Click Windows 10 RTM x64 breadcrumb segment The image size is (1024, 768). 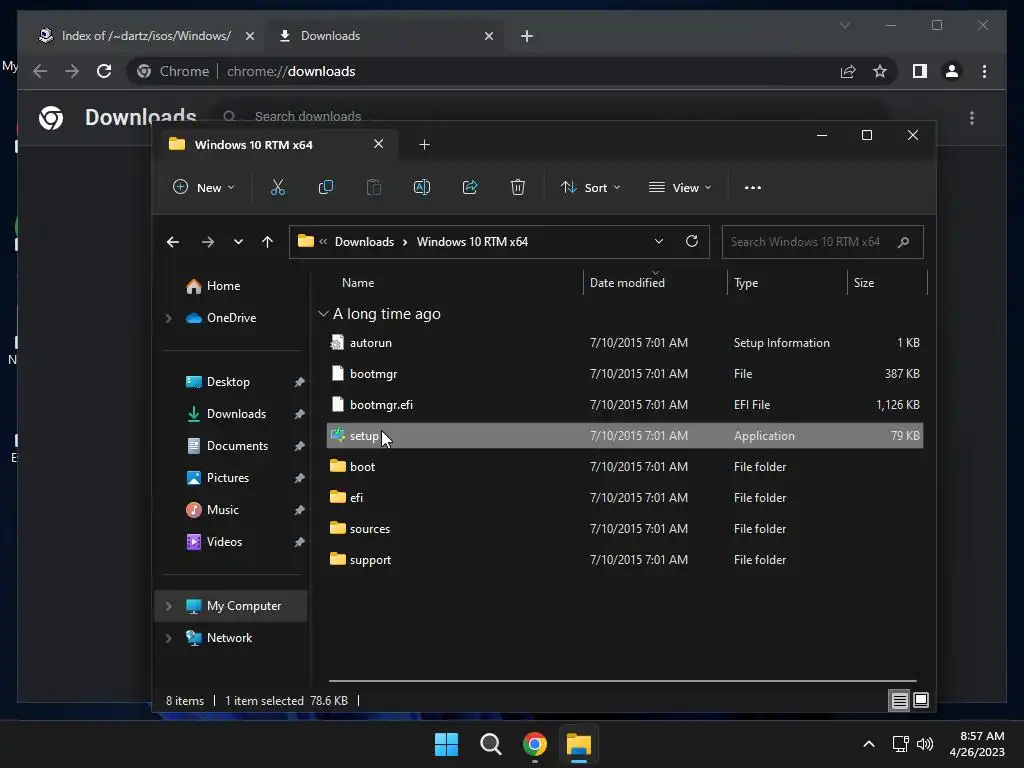click(472, 242)
